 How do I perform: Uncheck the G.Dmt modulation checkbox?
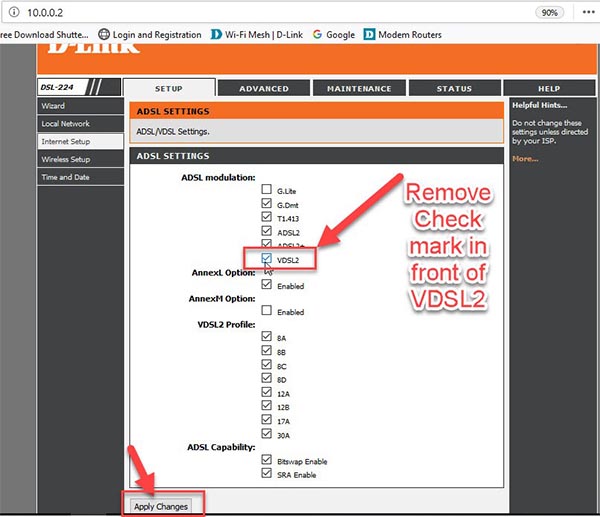tap(266, 203)
